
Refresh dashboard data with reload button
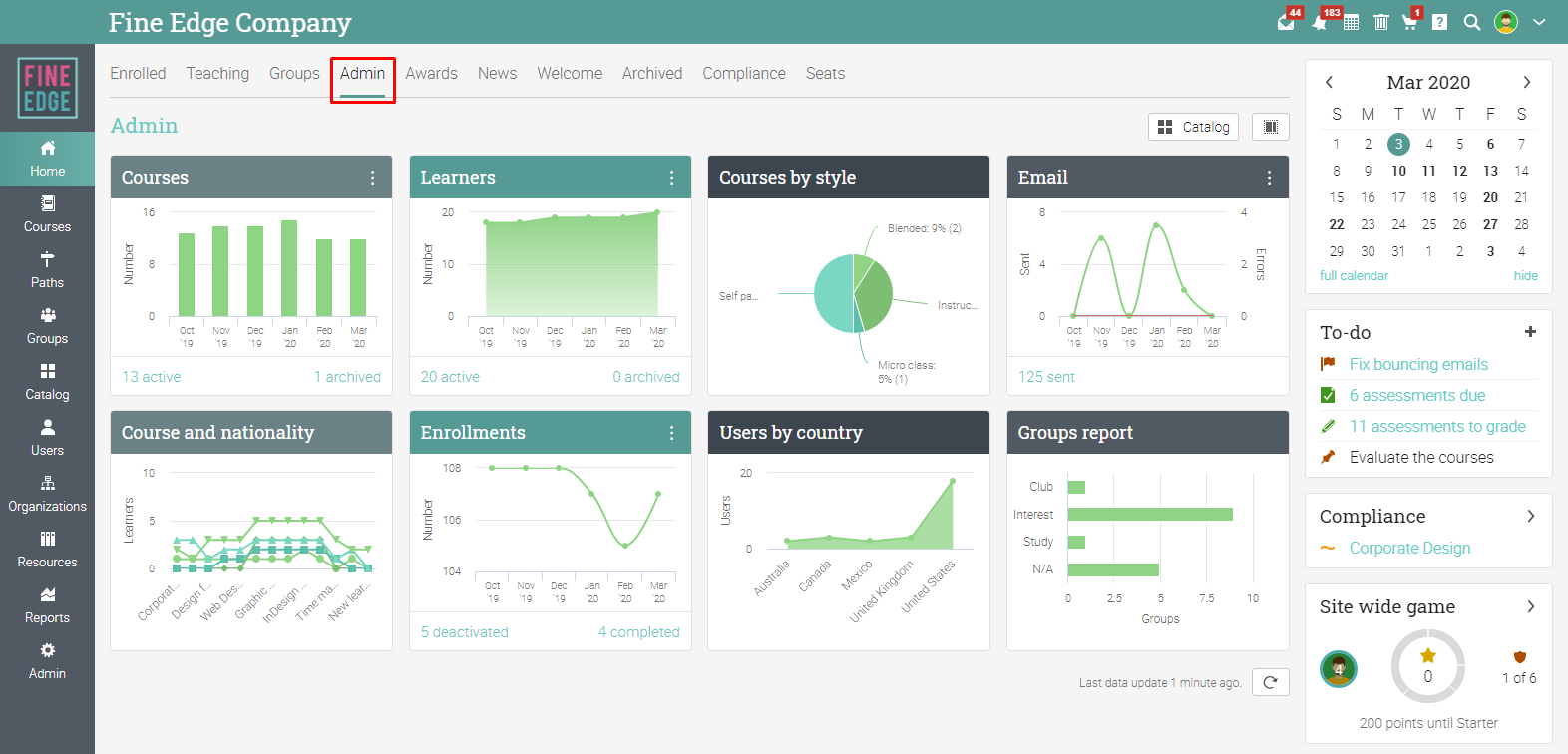pyautogui.click(x=1270, y=682)
